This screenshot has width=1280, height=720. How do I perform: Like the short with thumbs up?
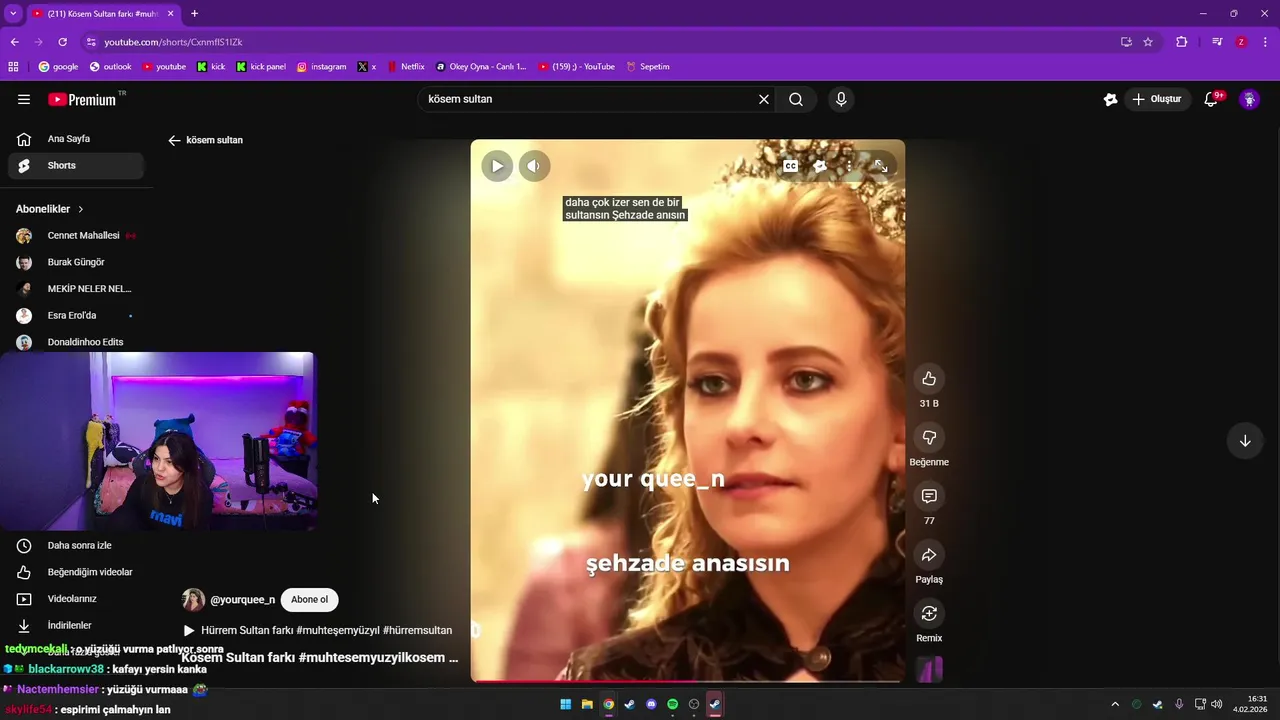929,378
